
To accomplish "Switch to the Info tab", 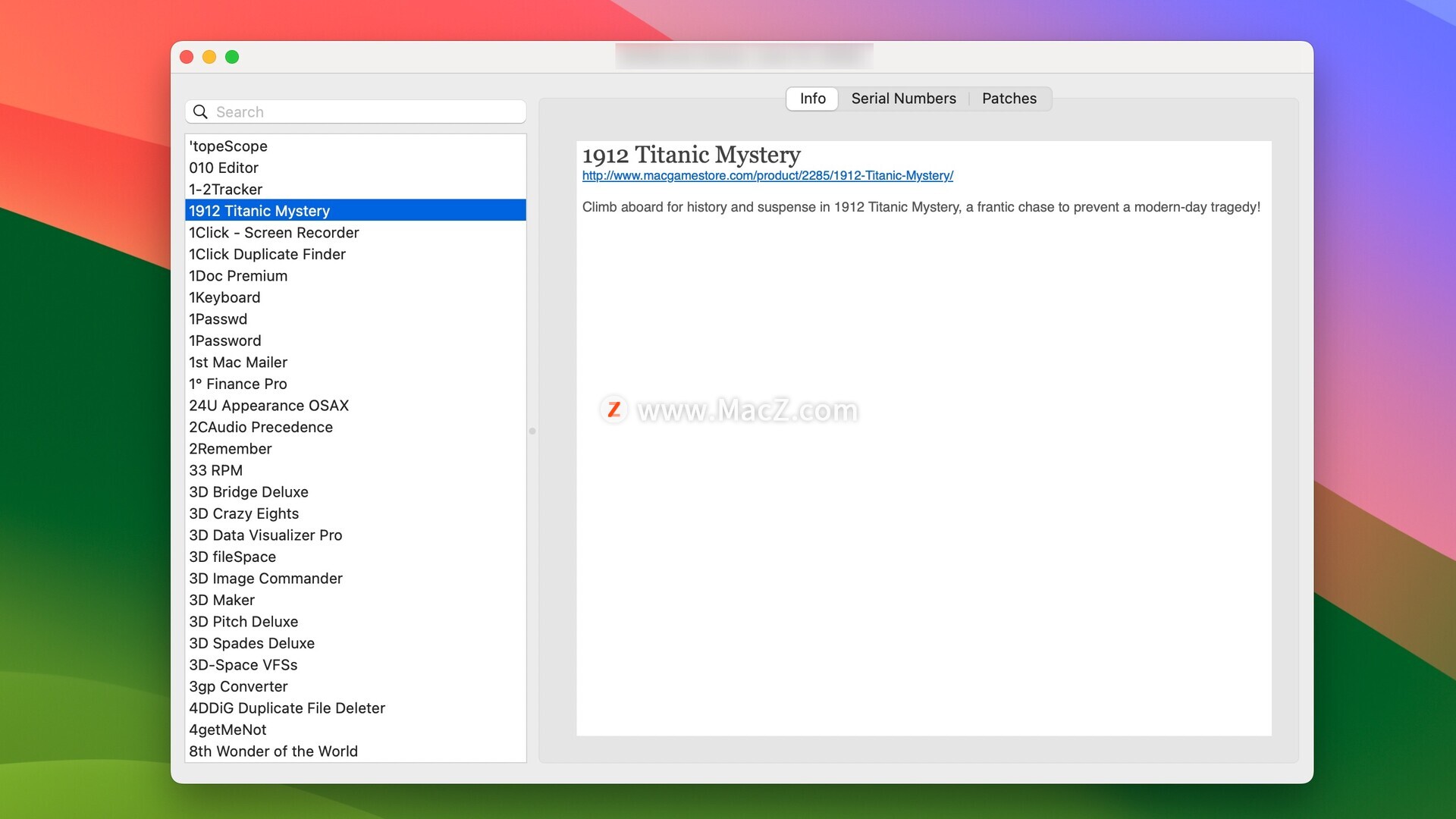I will pyautogui.click(x=812, y=99).
